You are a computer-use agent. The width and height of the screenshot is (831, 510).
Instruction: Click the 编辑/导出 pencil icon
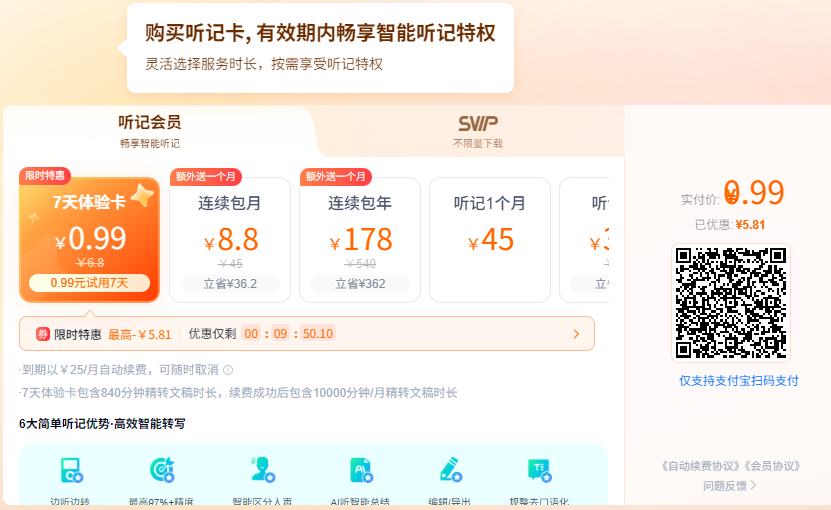450,470
